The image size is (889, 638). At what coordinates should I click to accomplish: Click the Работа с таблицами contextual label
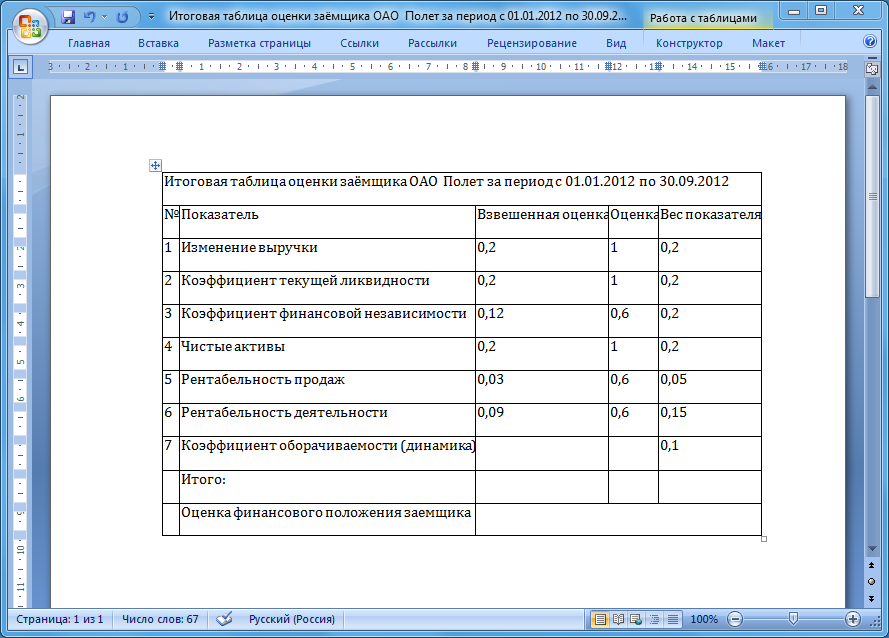[703, 18]
